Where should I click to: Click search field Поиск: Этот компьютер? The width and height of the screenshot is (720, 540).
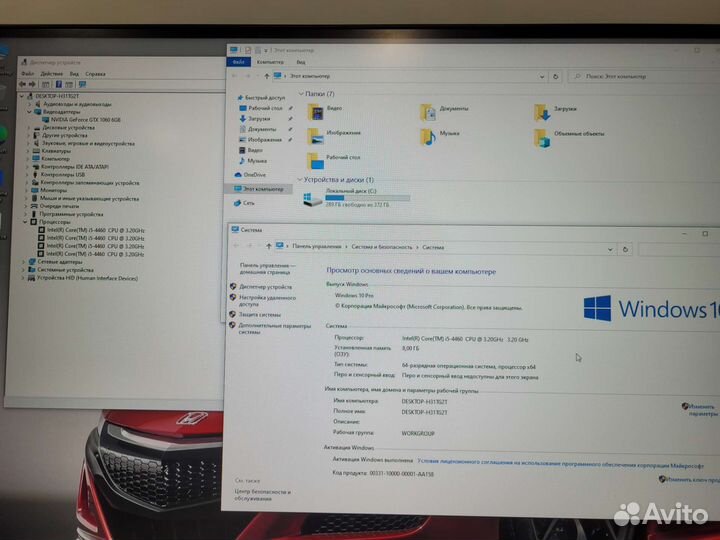point(644,77)
